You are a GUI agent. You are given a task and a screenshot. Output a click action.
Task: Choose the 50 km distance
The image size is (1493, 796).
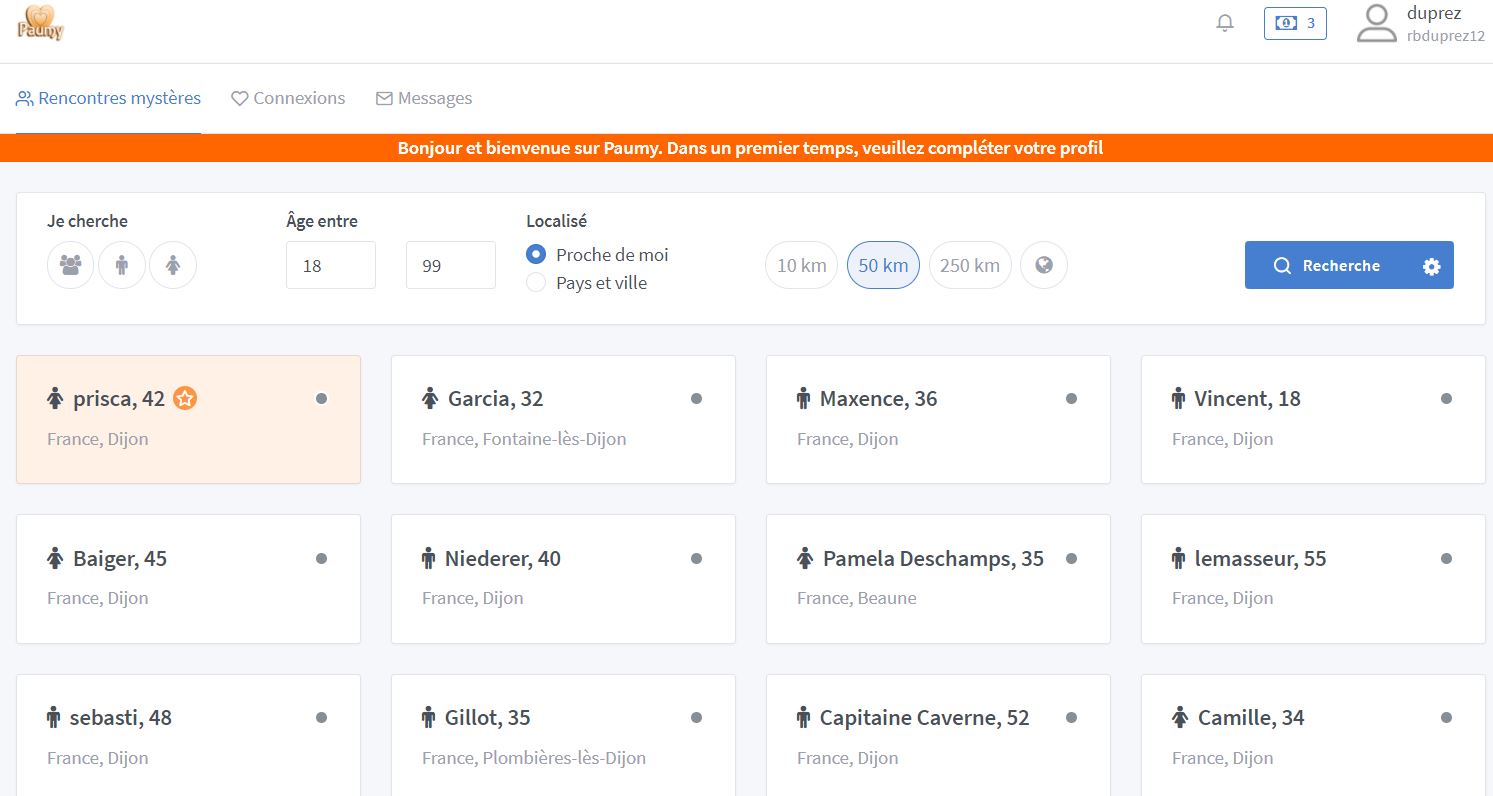(x=883, y=265)
